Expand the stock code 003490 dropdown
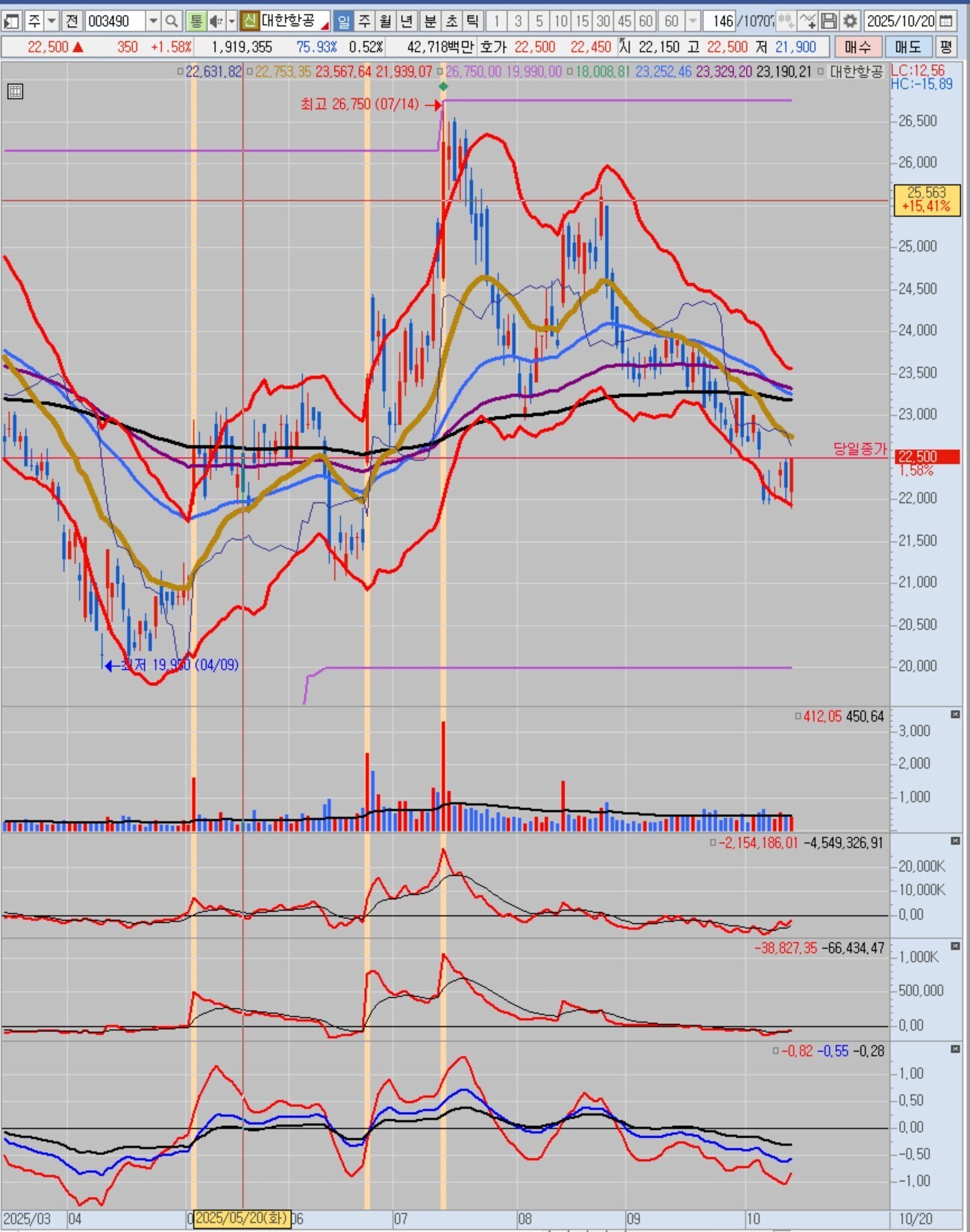Image resolution: width=970 pixels, height=1232 pixels. (153, 21)
